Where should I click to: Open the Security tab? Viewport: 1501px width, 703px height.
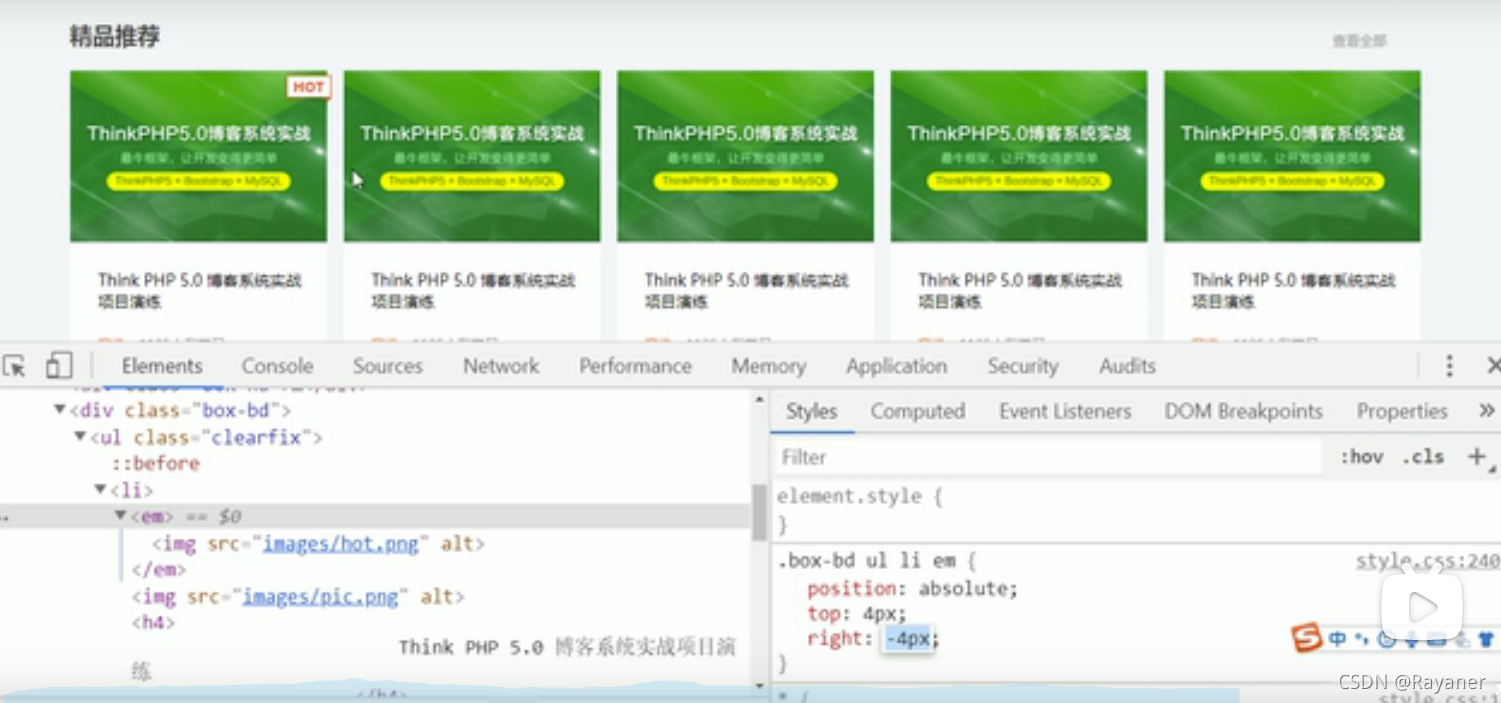tap(1022, 366)
